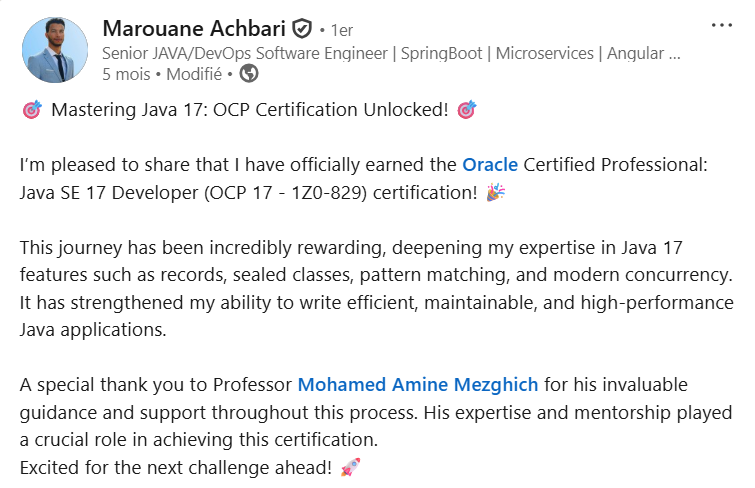Click the left target emoji before Mastering
Screen dimensions: 755x488
(x=32, y=110)
